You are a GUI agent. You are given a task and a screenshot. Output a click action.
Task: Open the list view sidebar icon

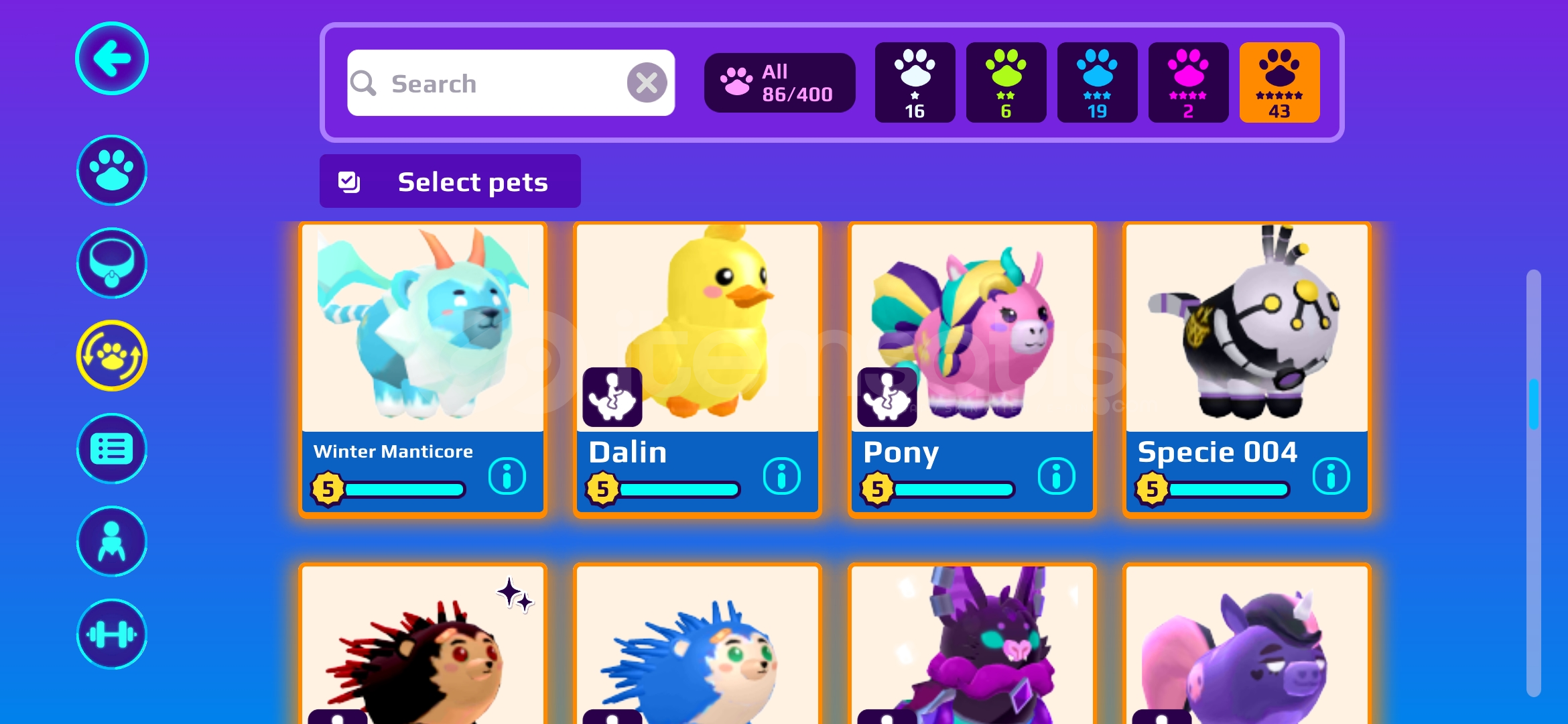112,448
